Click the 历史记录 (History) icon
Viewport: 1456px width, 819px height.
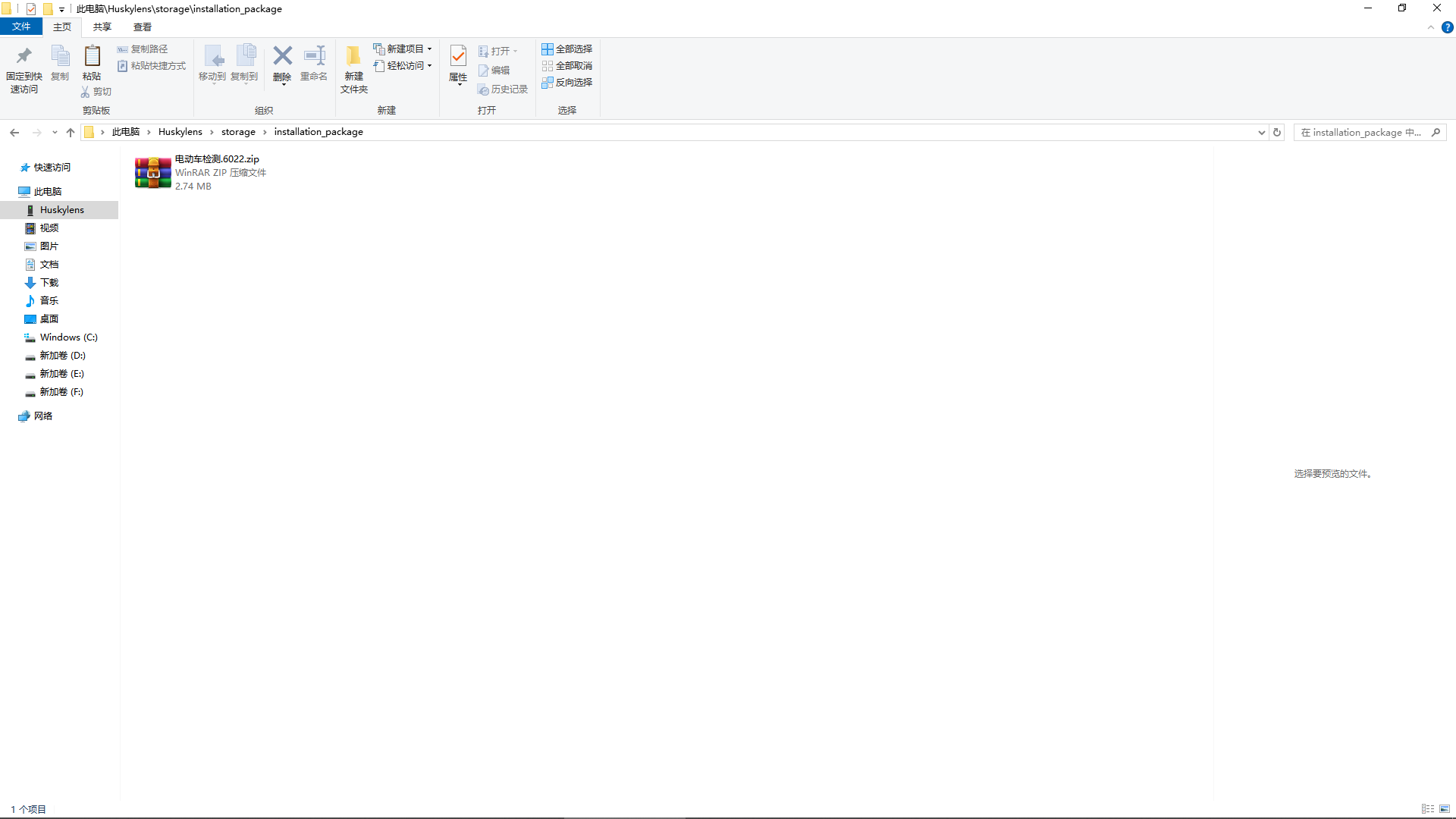pos(503,89)
